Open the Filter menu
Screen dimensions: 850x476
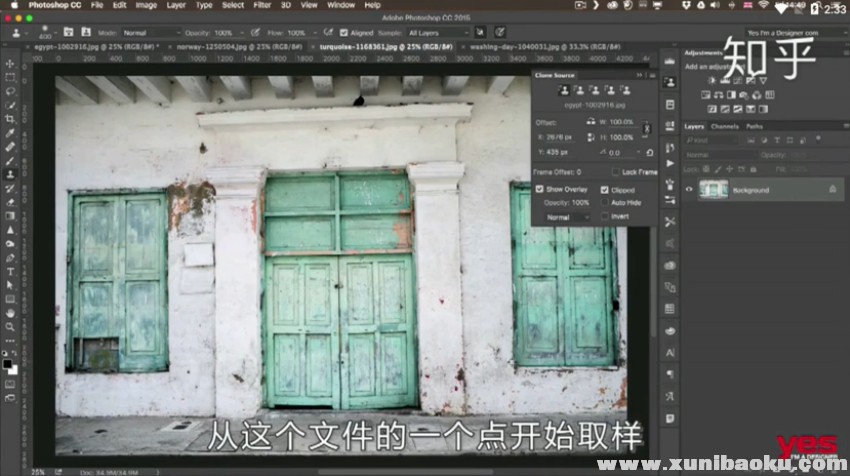(262, 5)
